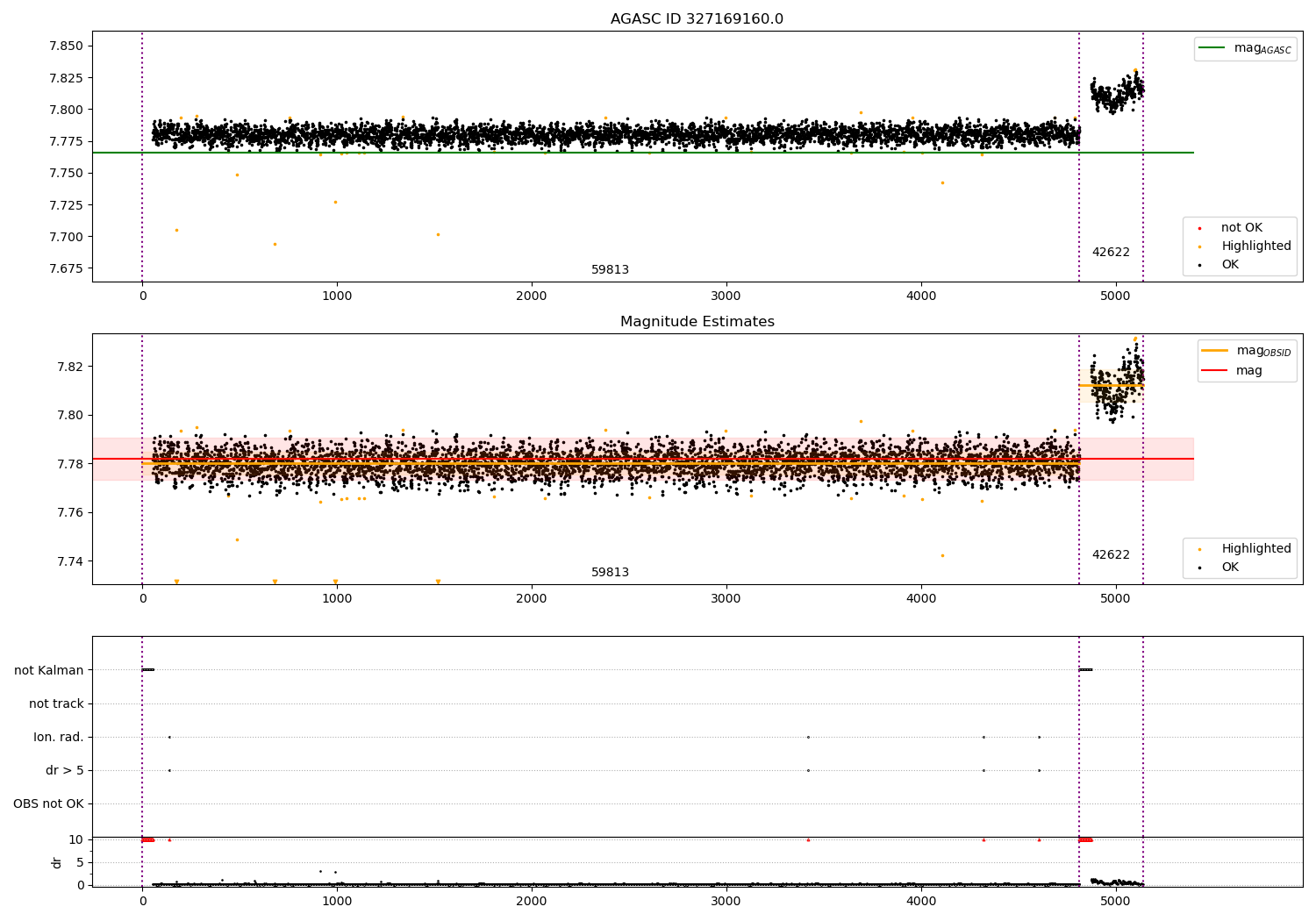Click the 'OBS not OK' row label
This screenshot has width=1316, height=921.
coord(48,804)
